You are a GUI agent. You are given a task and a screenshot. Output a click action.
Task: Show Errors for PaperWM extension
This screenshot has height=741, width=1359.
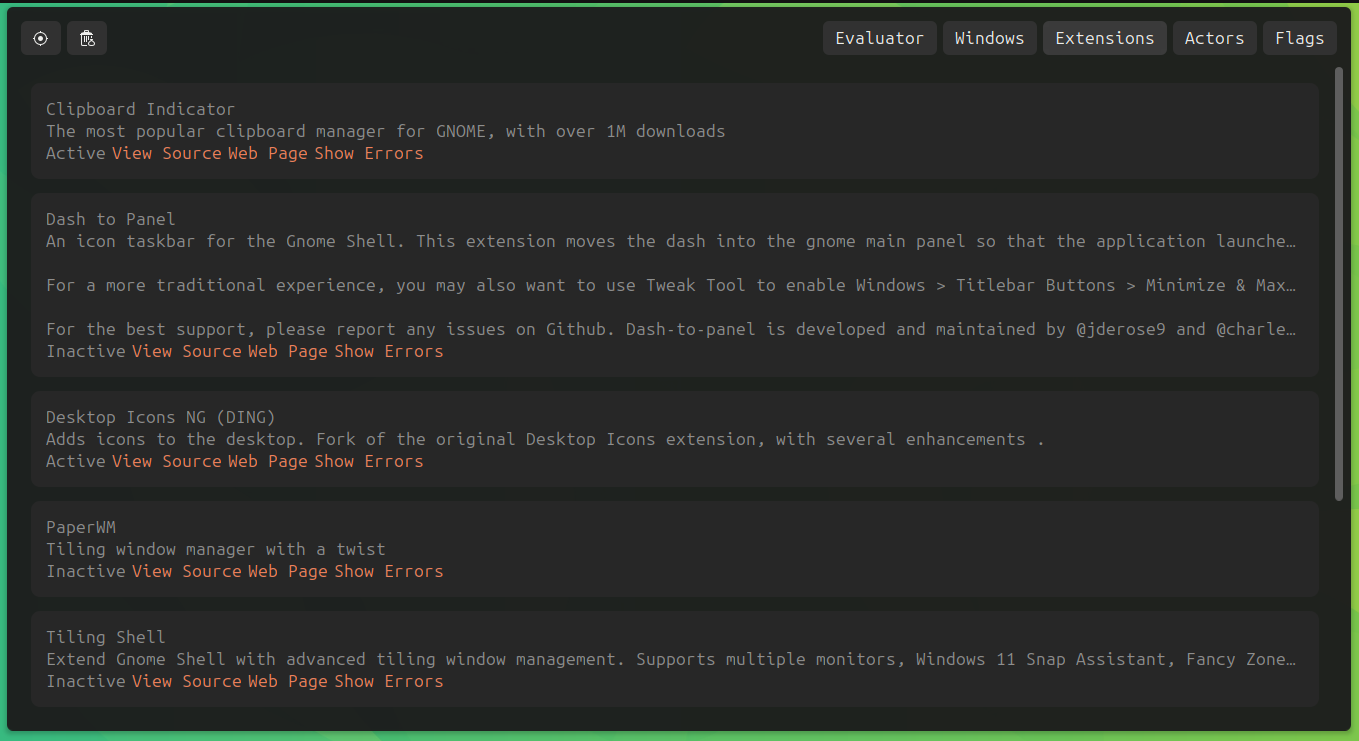point(389,571)
